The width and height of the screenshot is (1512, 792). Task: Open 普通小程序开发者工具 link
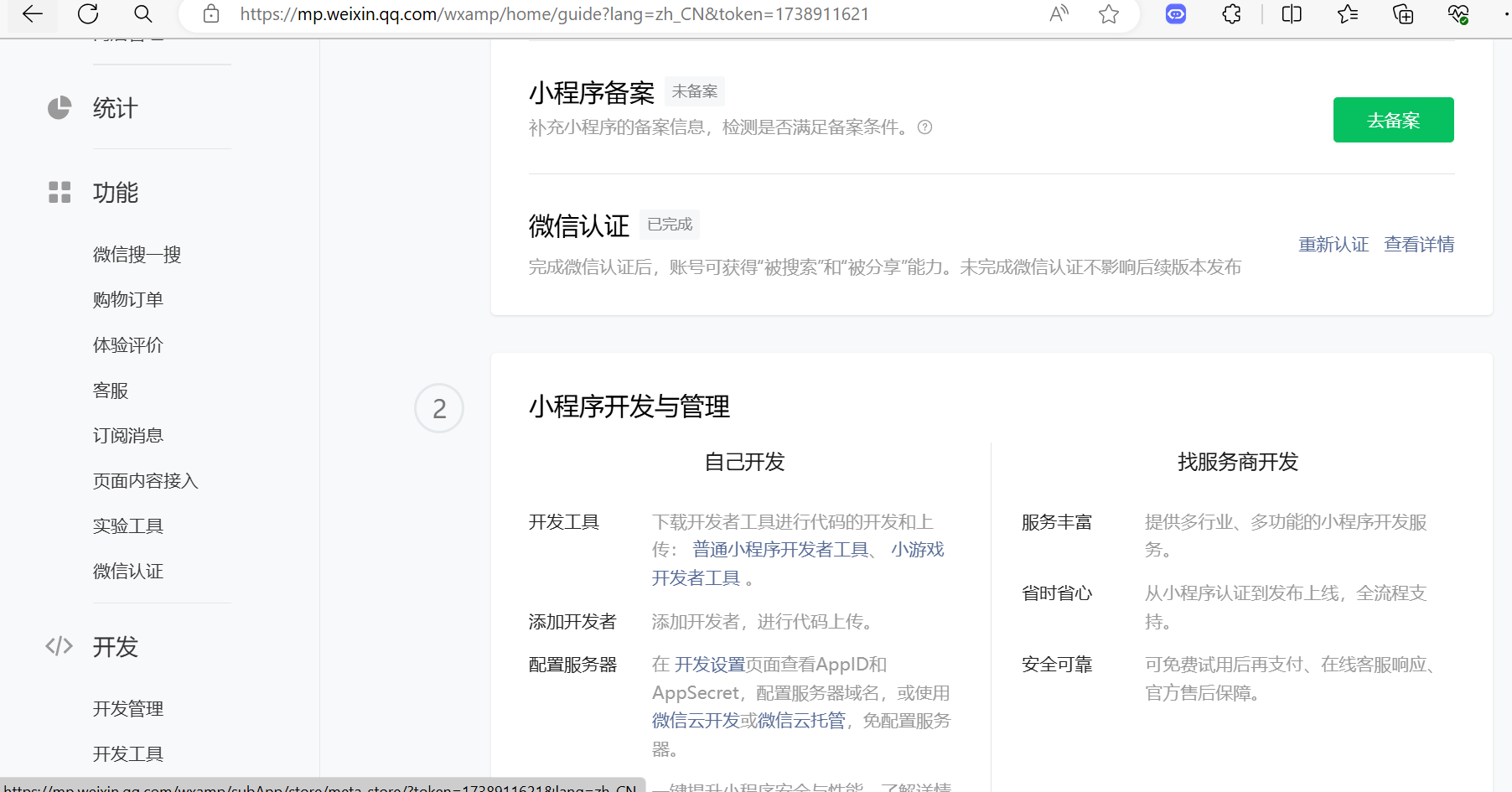tap(781, 549)
